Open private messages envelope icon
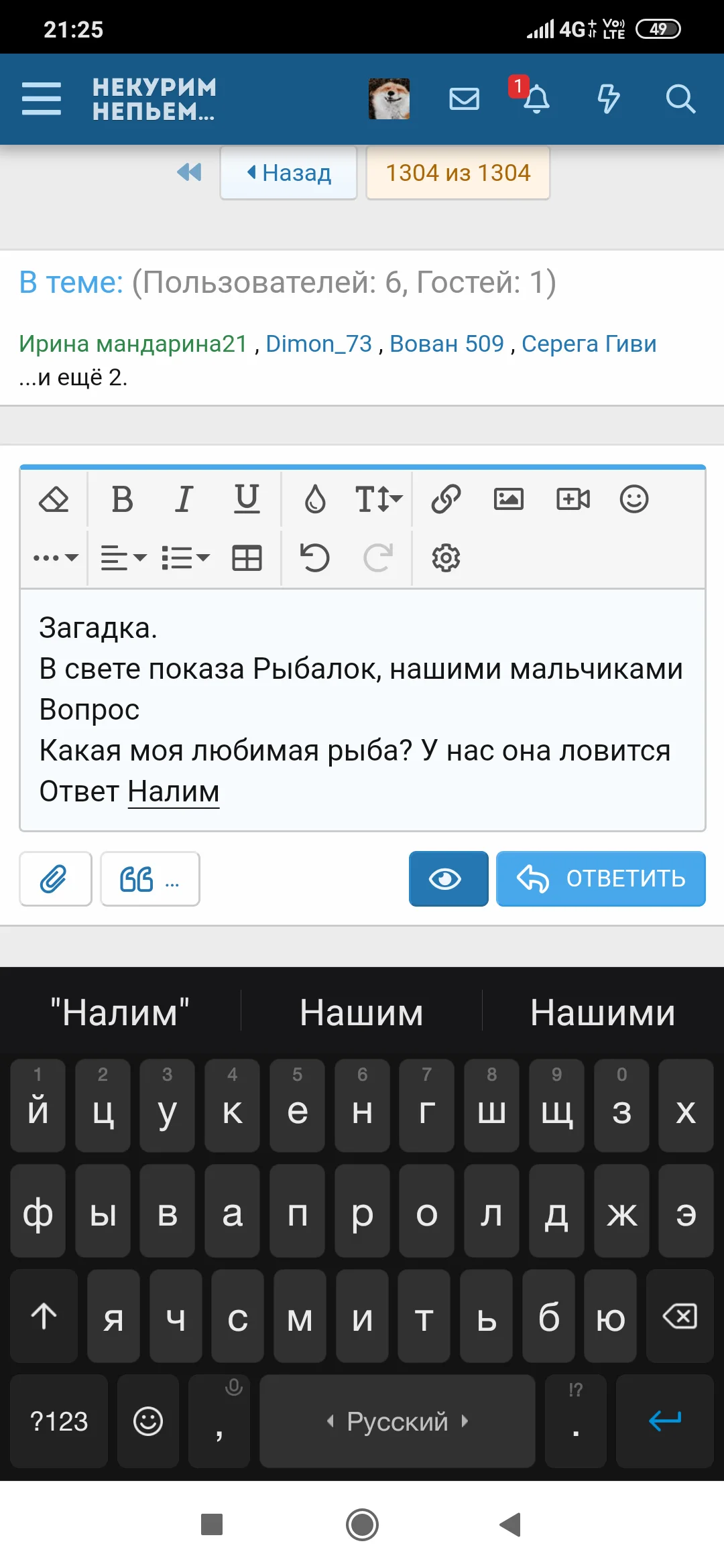The height and width of the screenshot is (1568, 724). click(464, 99)
